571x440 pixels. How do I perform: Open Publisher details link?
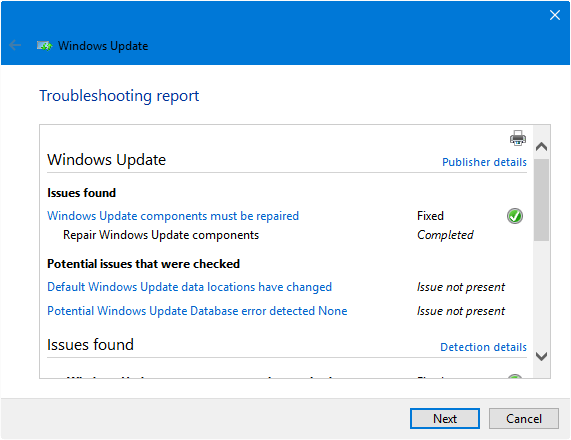[484, 162]
